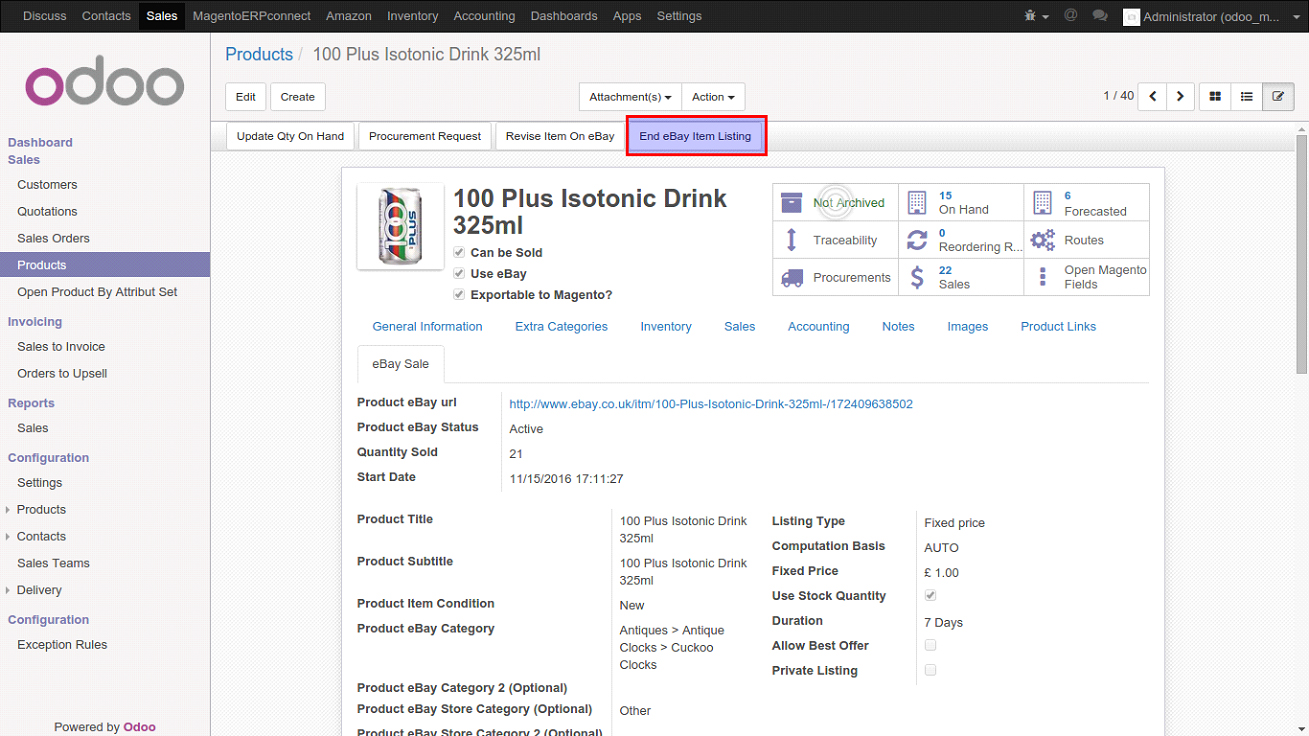Click the Traceability arrows icon
The height and width of the screenshot is (736, 1309).
(791, 240)
